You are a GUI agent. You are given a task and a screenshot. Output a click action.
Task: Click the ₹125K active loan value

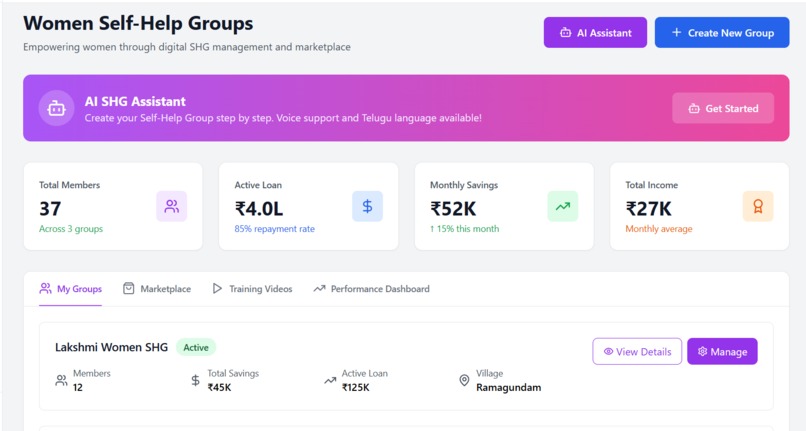[x=356, y=387]
